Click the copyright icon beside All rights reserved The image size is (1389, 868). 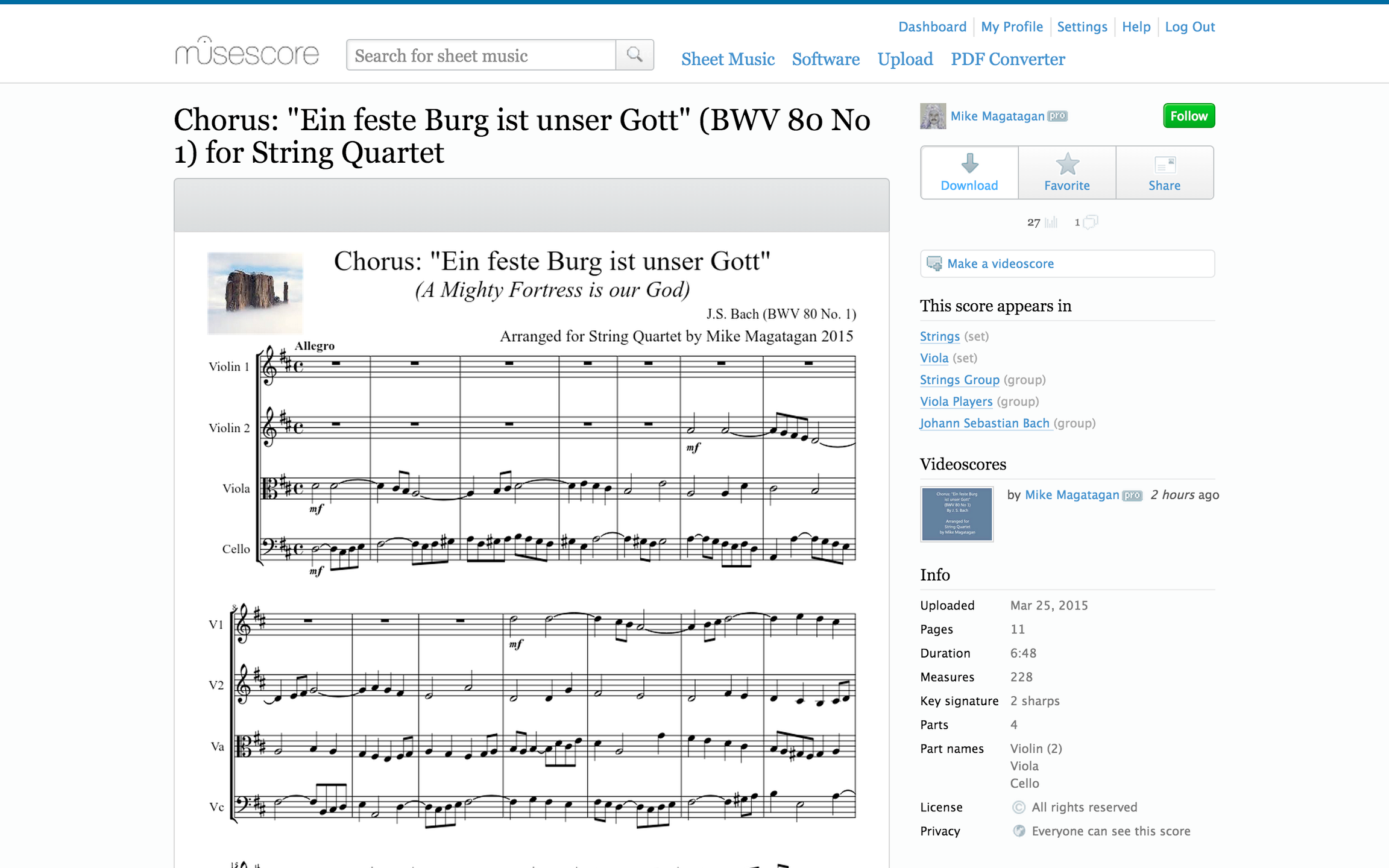[x=1019, y=807]
